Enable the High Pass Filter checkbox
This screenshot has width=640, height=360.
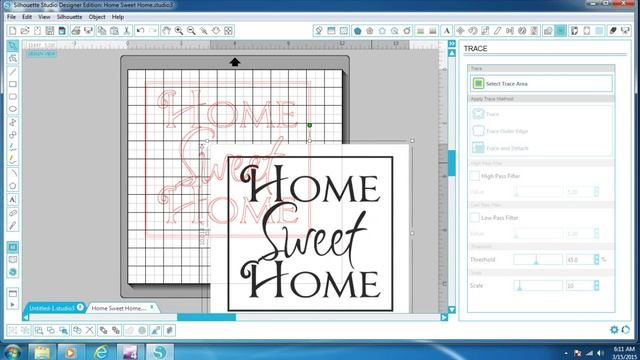tap(475, 176)
